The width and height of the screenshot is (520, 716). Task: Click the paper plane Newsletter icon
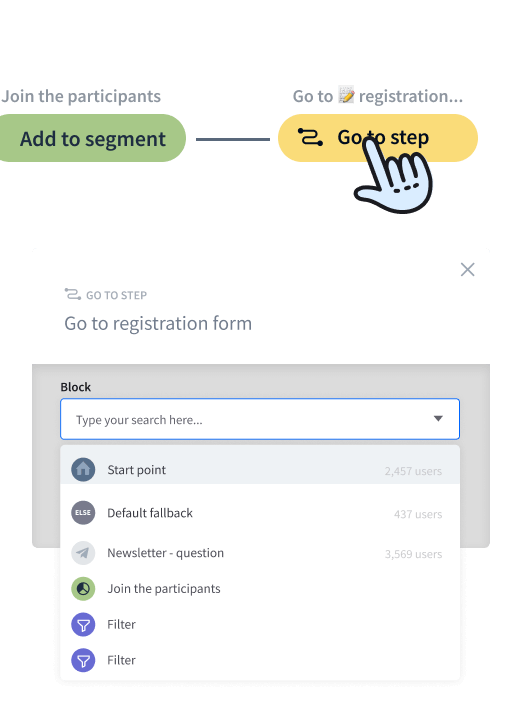83,553
